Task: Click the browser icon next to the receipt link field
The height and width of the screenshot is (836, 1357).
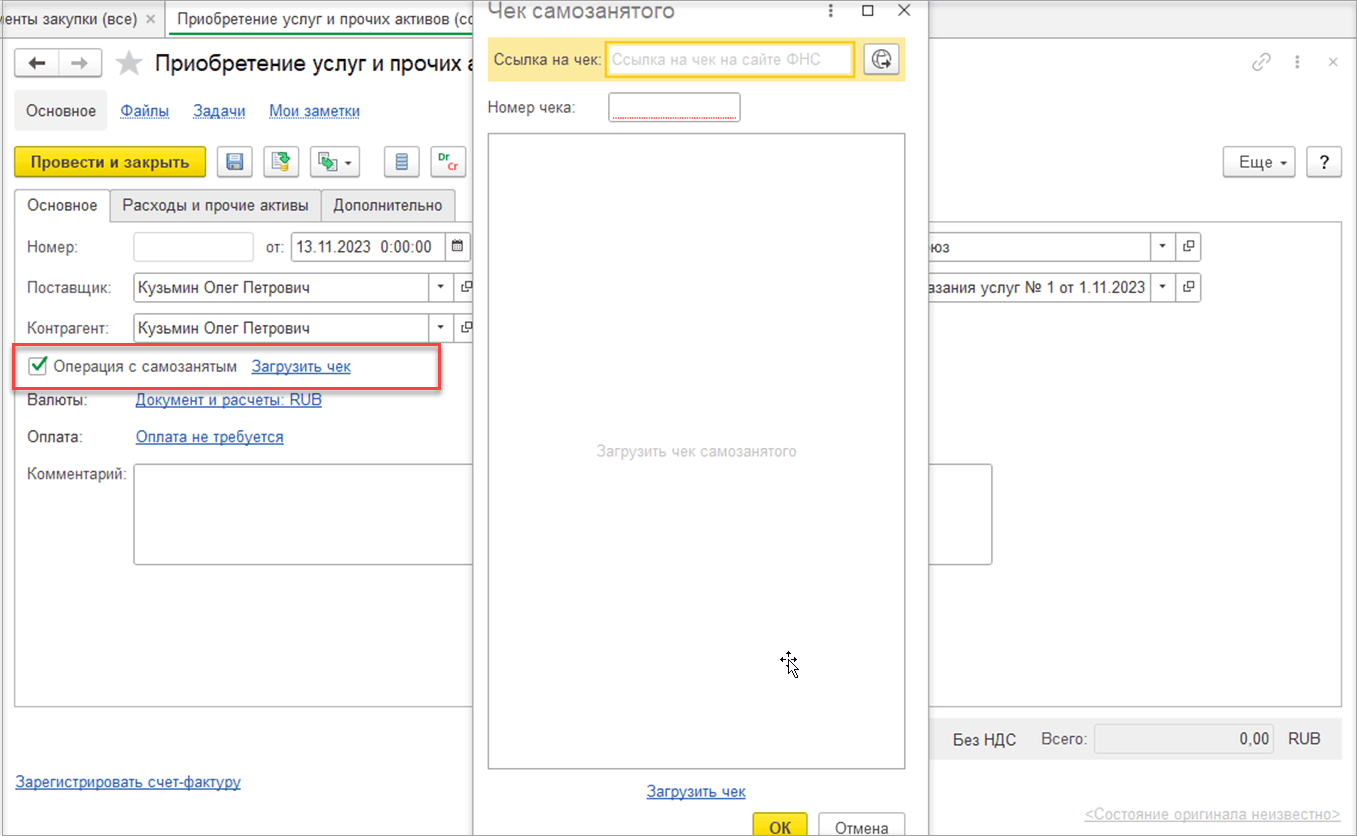Action: pyautogui.click(x=880, y=60)
